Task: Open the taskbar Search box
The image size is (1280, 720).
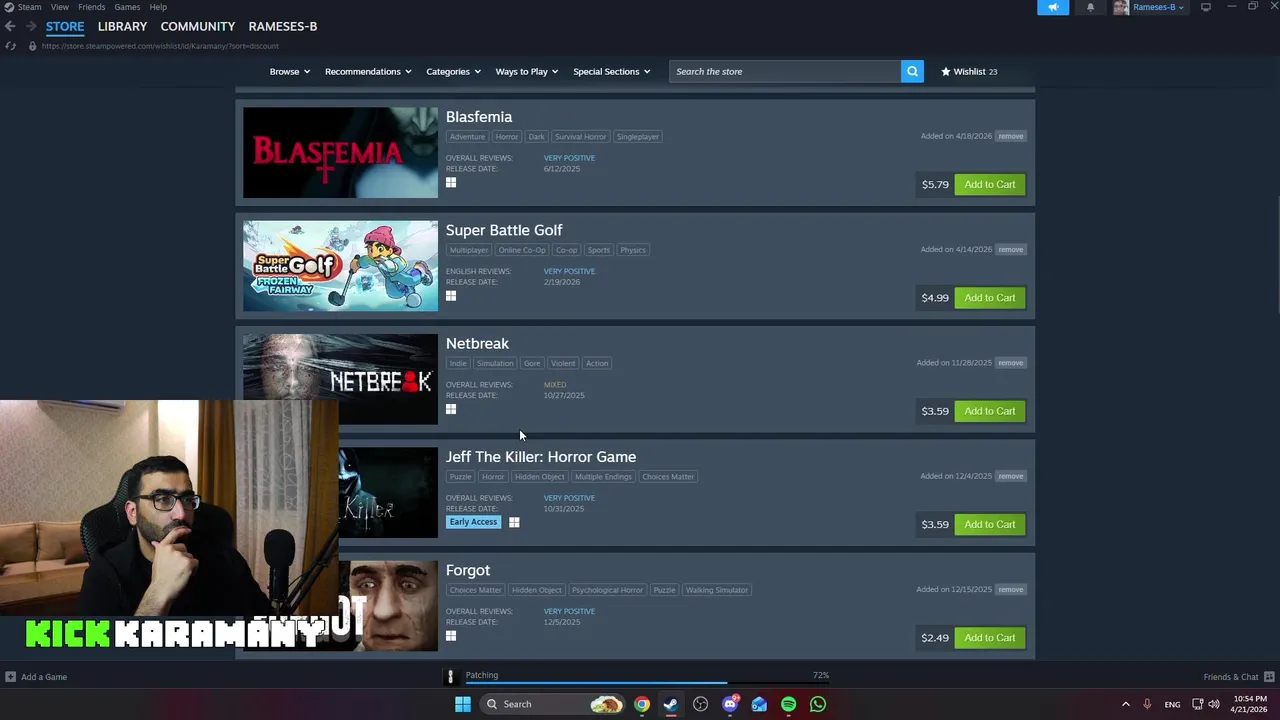Action: tap(550, 704)
